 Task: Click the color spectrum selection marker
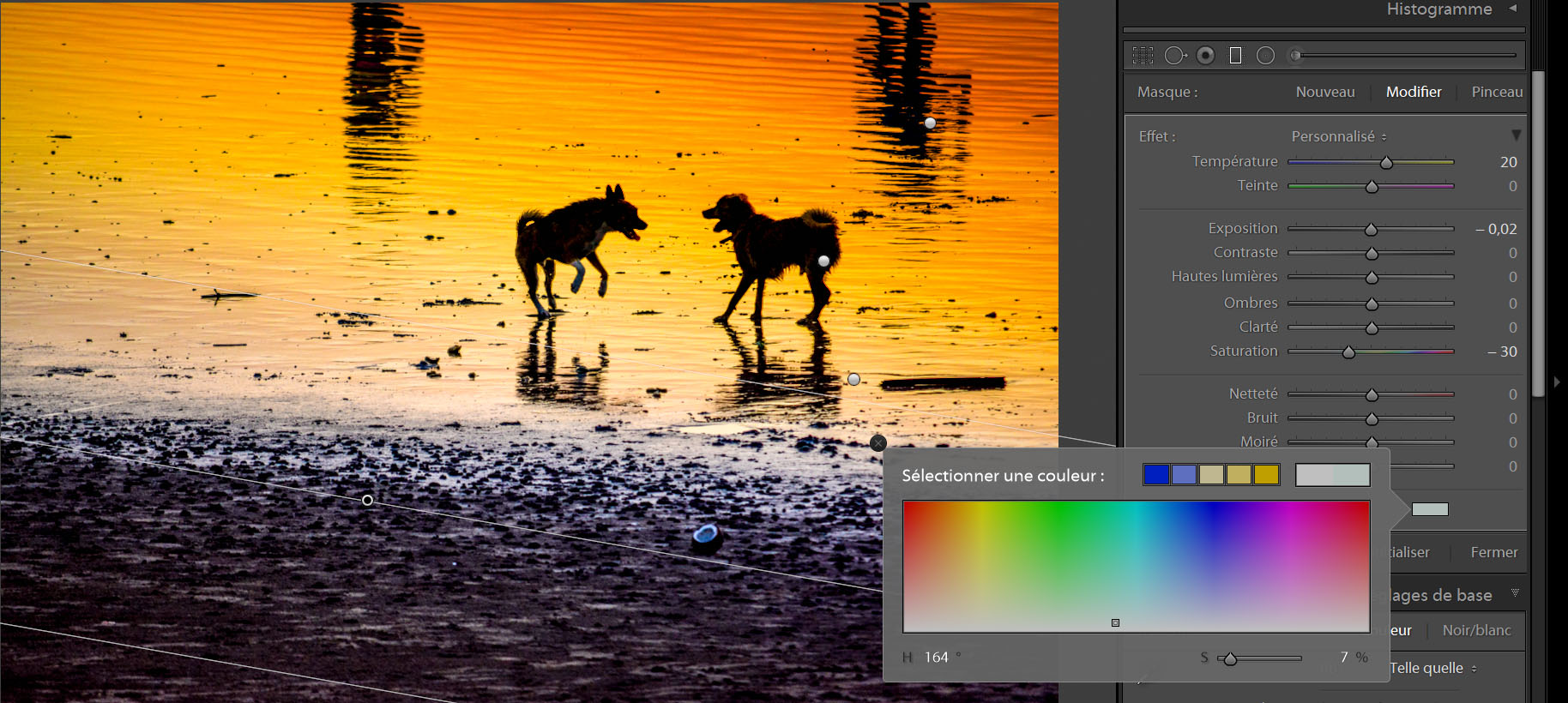coord(1115,622)
